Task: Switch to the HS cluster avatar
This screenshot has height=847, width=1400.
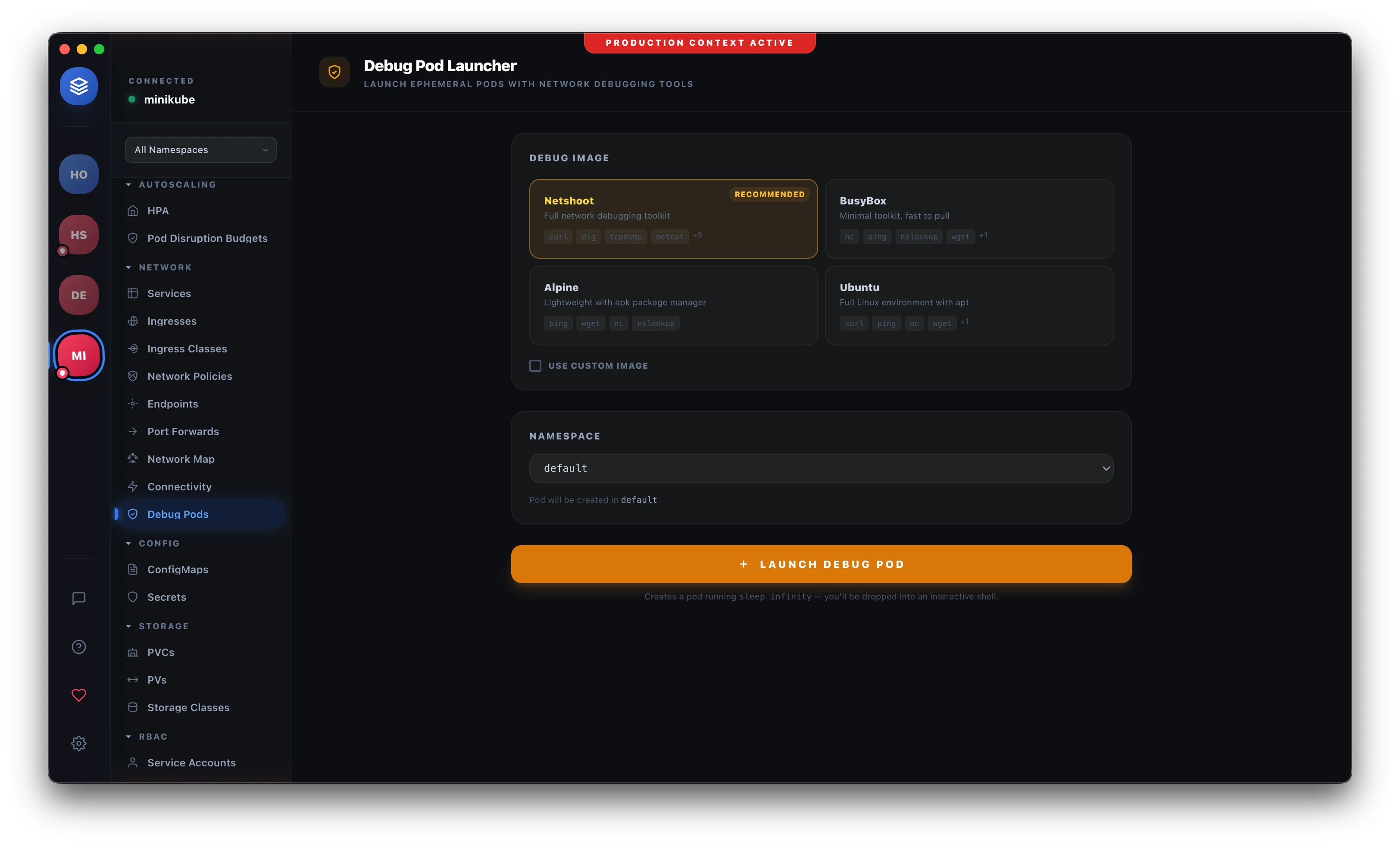Action: coord(78,235)
